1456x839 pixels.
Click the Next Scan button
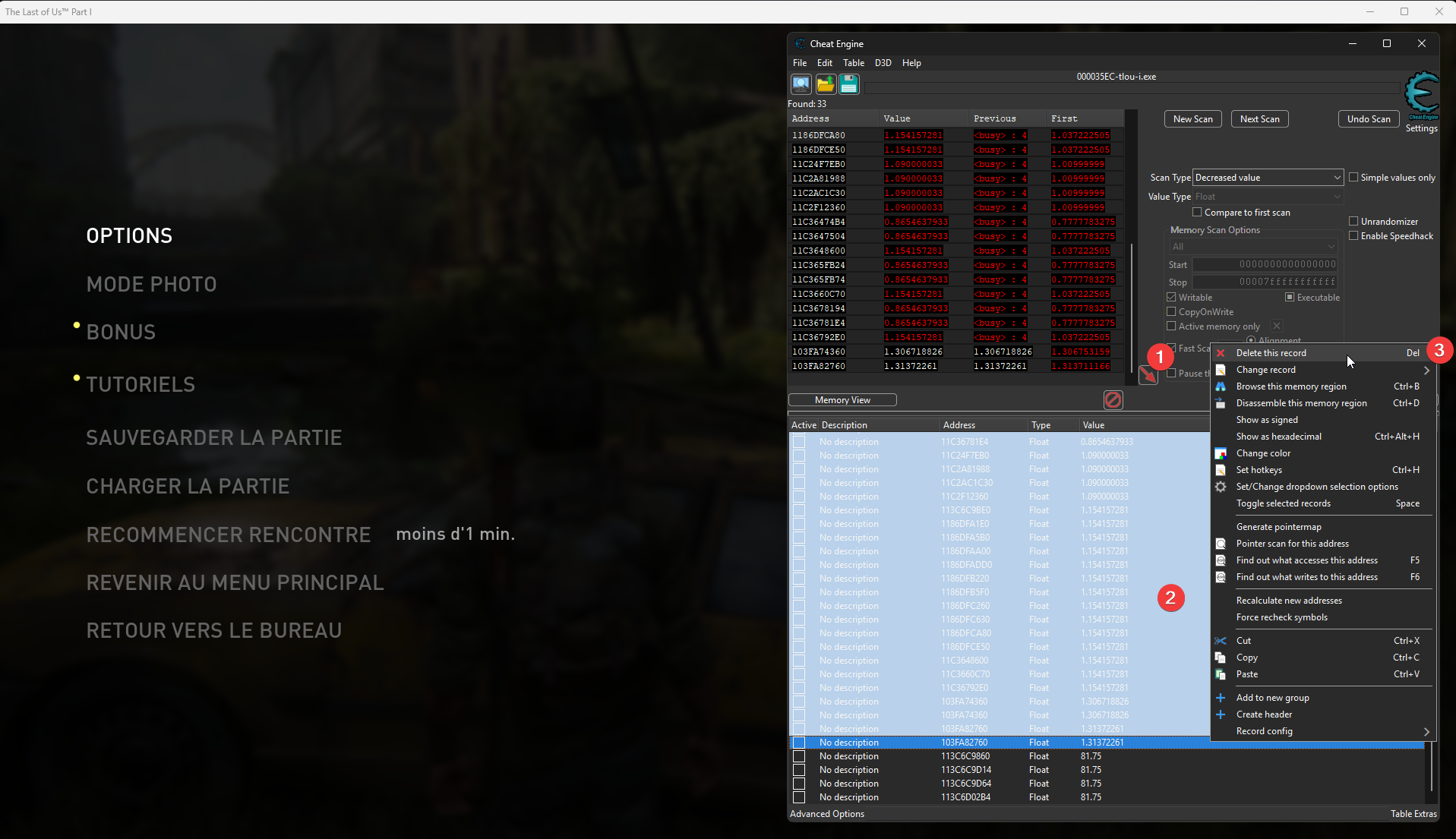tap(1259, 119)
